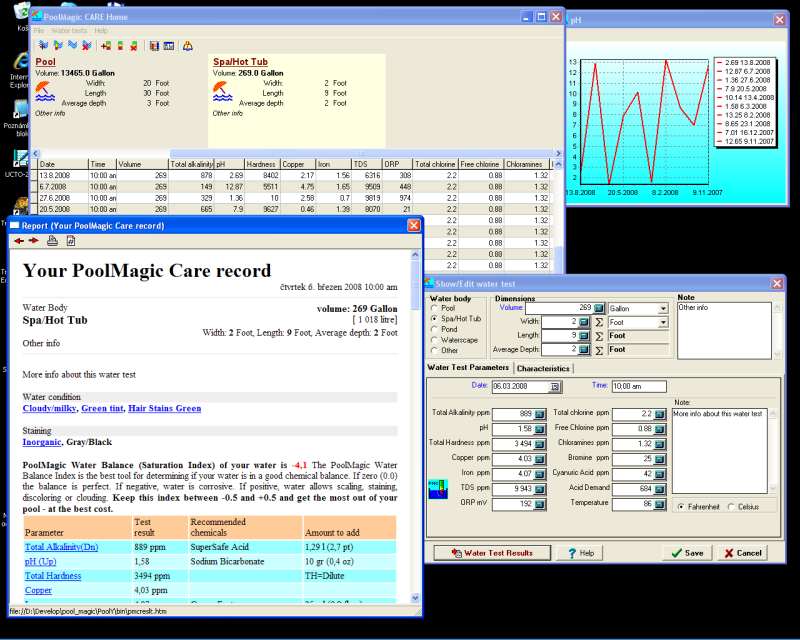Image resolution: width=800 pixels, height=640 pixels.
Task: Open the Inorganic staining link
Action: [x=42, y=442]
